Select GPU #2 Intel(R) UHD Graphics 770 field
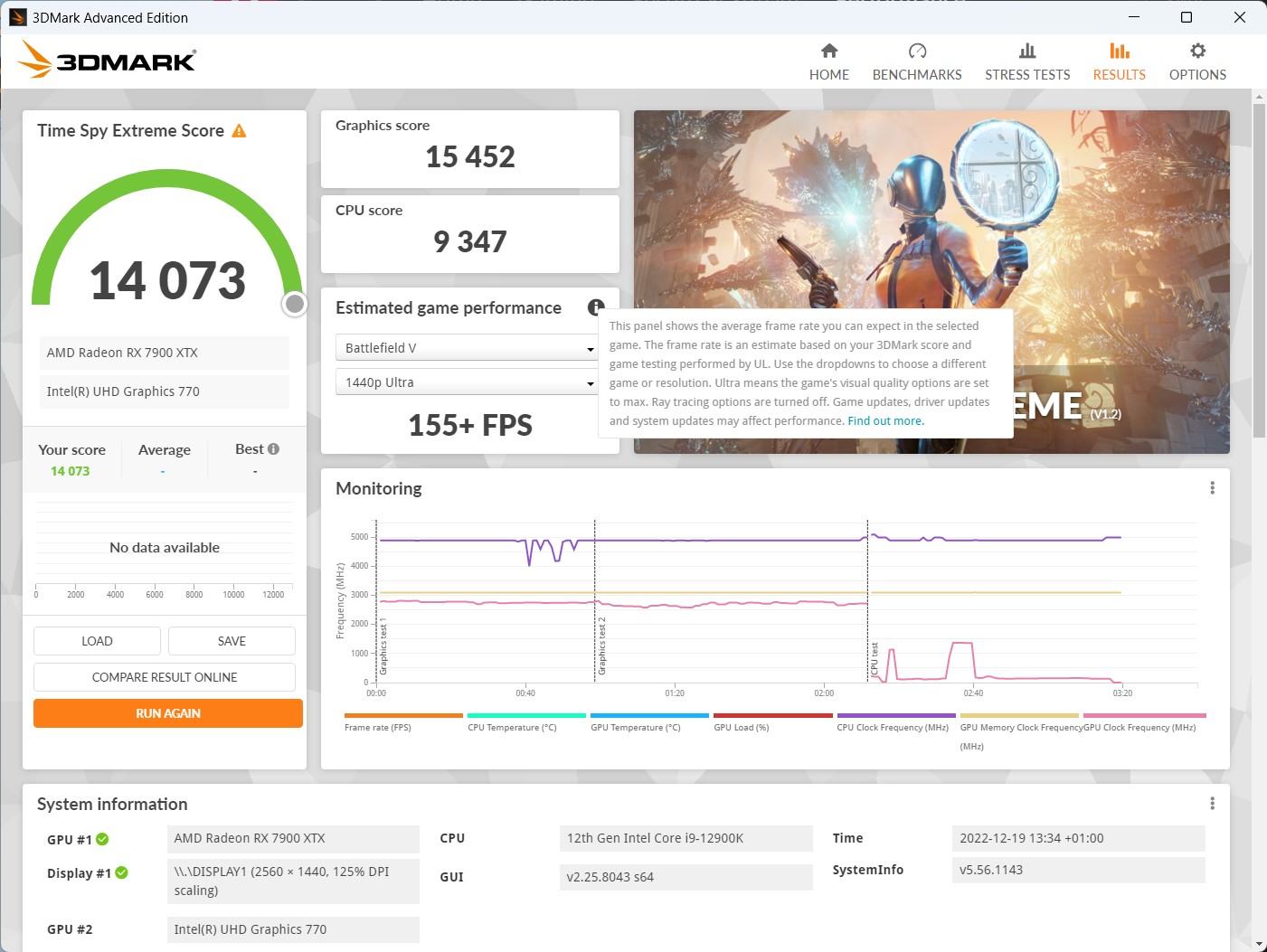This screenshot has width=1267, height=952. click(293, 929)
